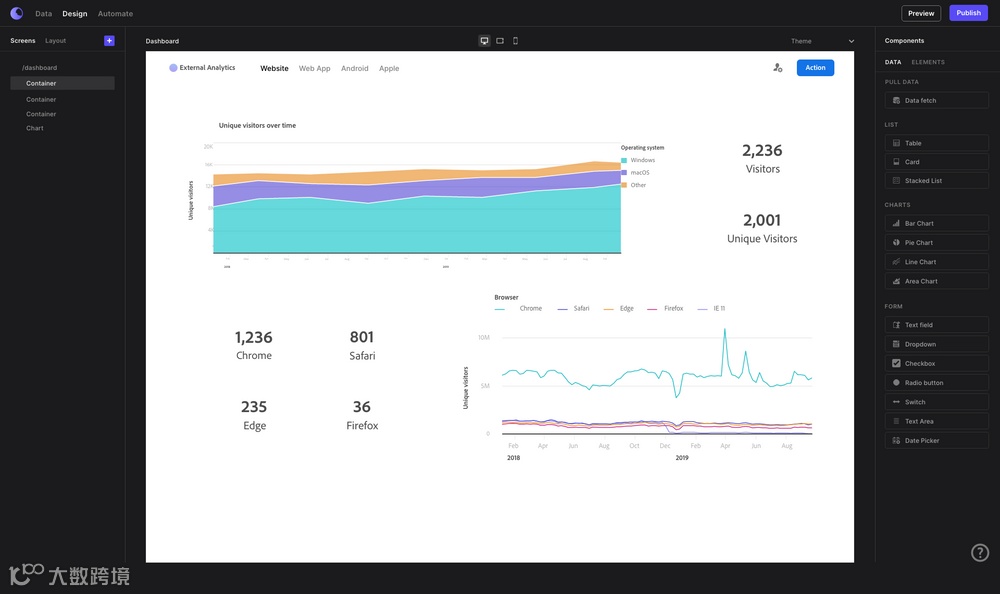Image resolution: width=1000 pixels, height=594 pixels.
Task: Toggle Edge series in Browser legend
Action: click(x=619, y=309)
